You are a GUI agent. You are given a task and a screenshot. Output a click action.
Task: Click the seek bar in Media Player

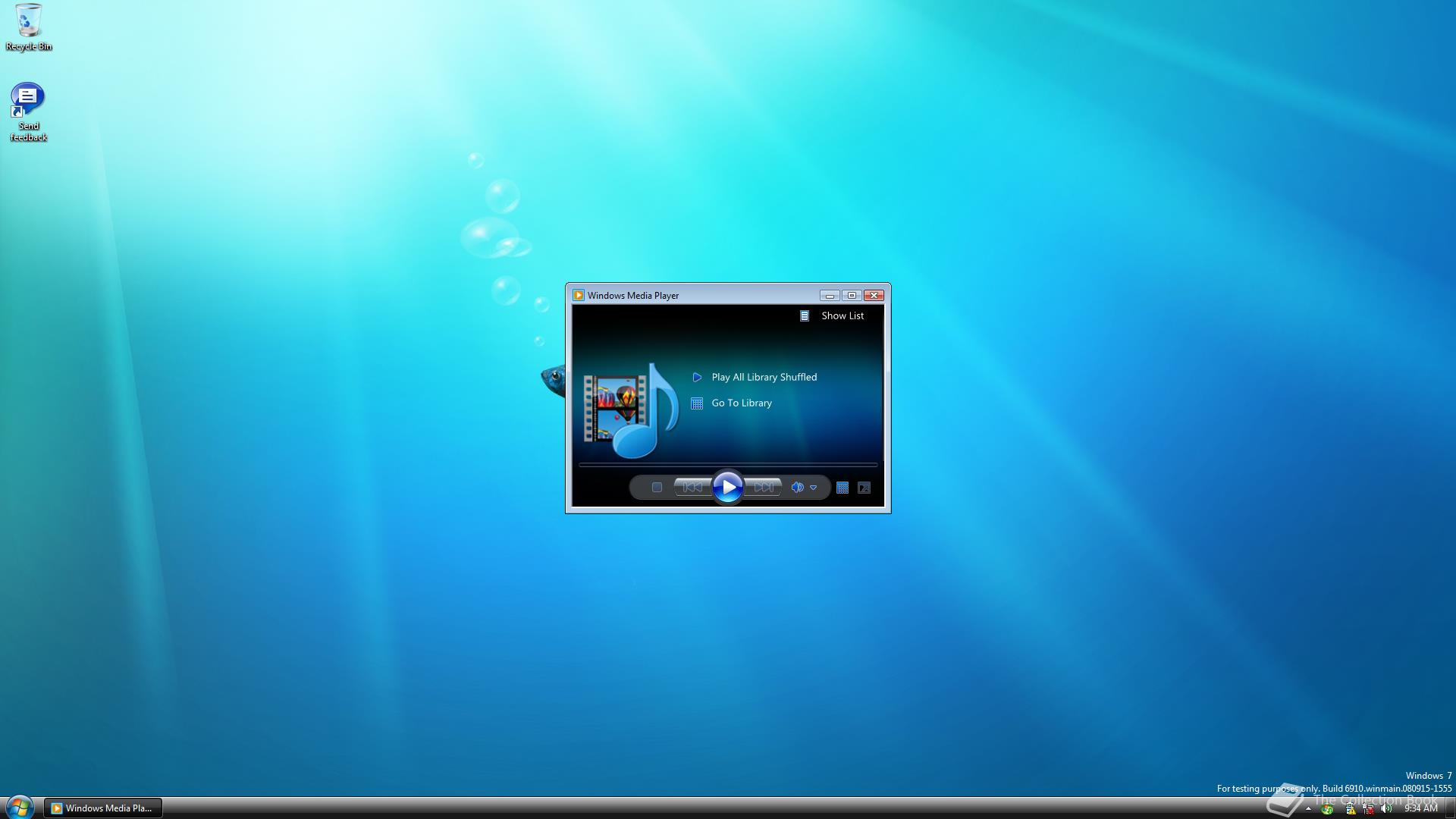[728, 464]
